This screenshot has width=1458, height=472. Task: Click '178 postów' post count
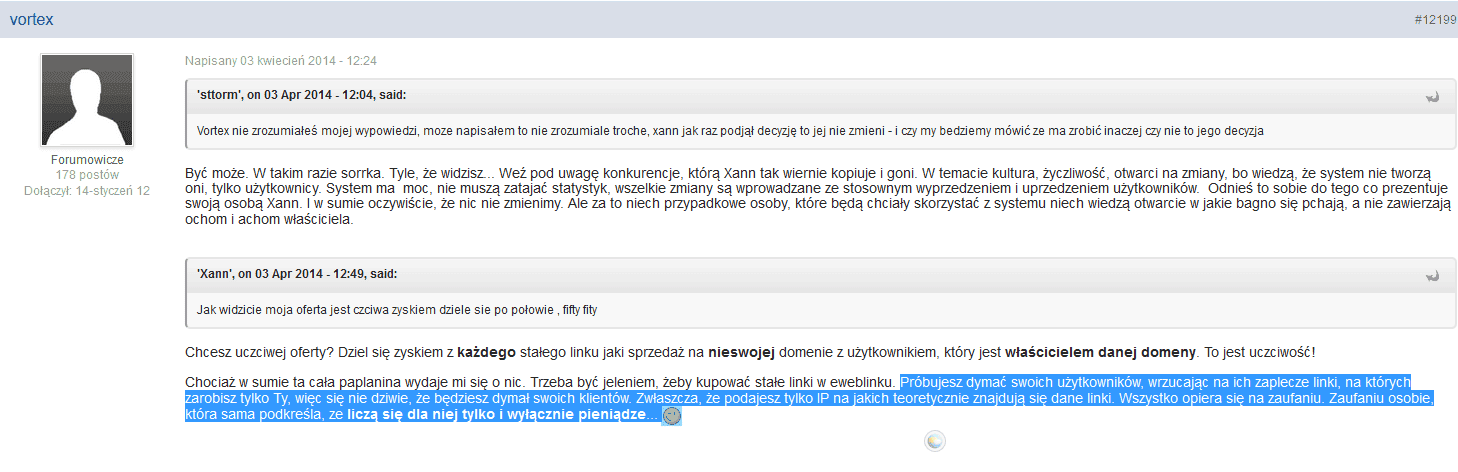click(x=87, y=175)
